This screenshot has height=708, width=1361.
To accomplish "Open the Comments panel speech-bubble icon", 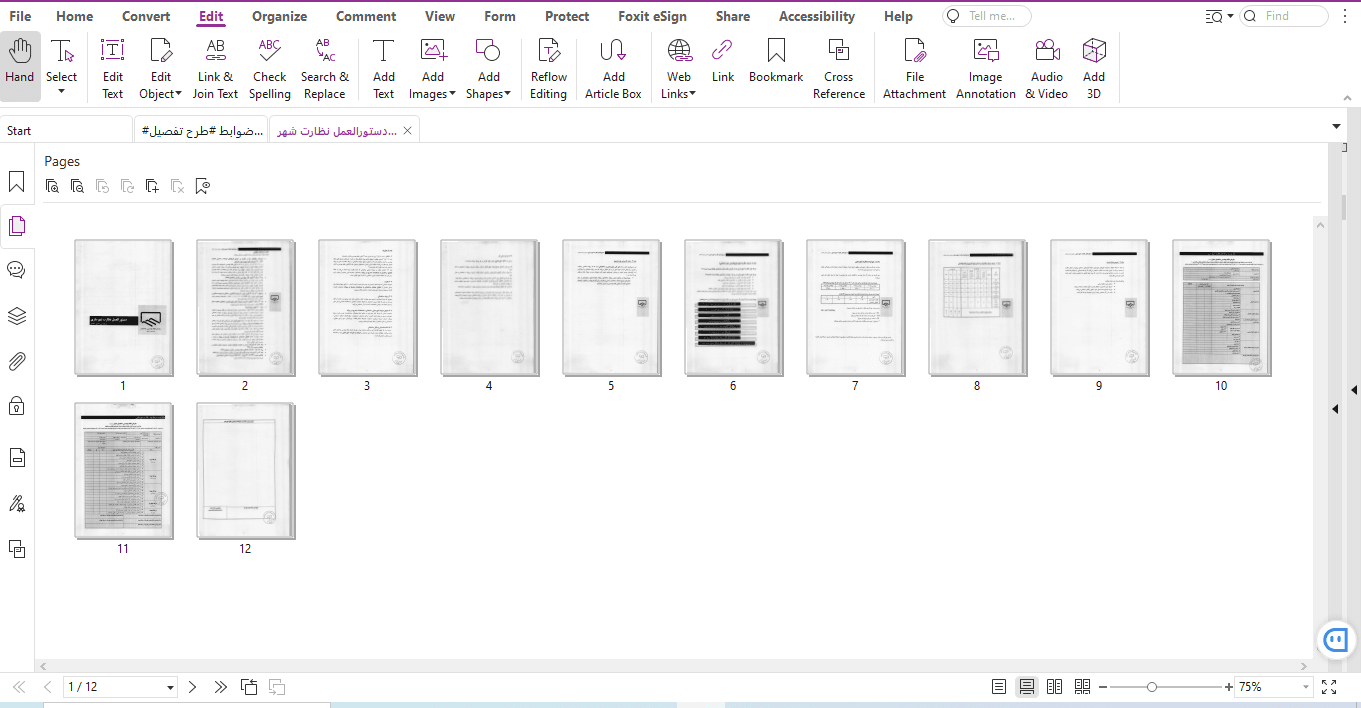I will click(16, 270).
